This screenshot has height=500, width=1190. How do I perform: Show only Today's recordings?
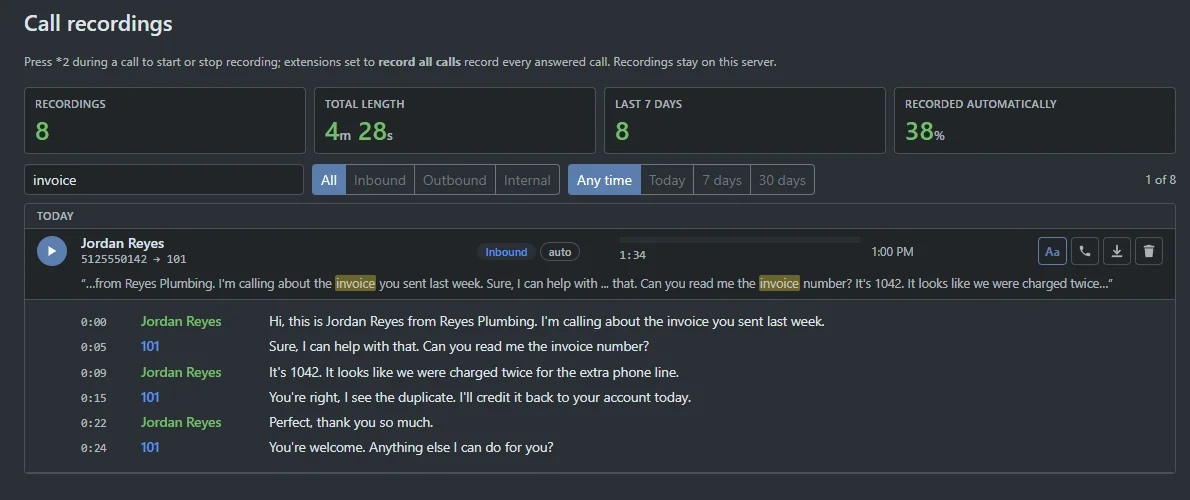pyautogui.click(x=667, y=180)
